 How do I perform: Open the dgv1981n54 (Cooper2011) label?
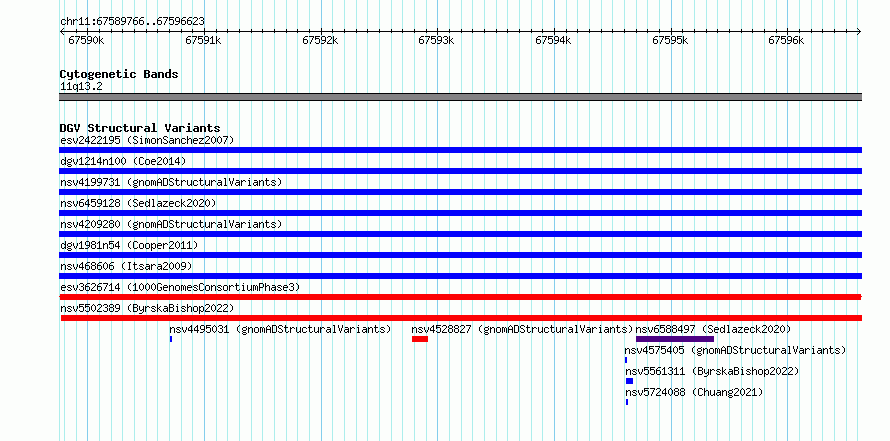tap(129, 245)
